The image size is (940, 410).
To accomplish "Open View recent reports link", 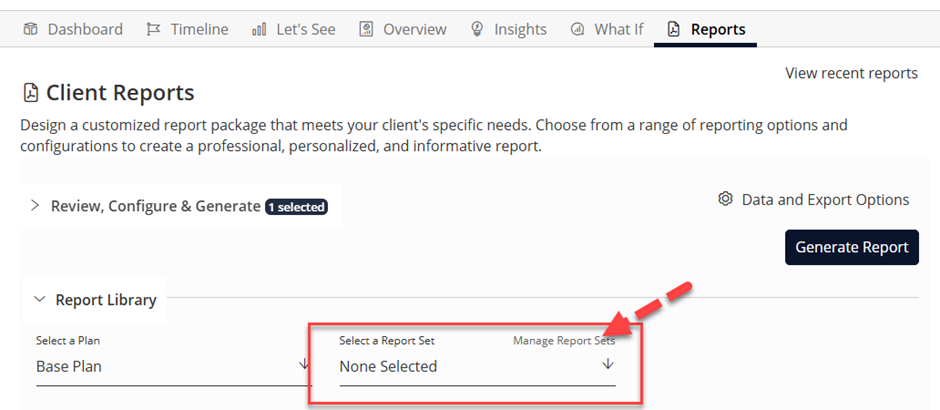I will coord(851,73).
